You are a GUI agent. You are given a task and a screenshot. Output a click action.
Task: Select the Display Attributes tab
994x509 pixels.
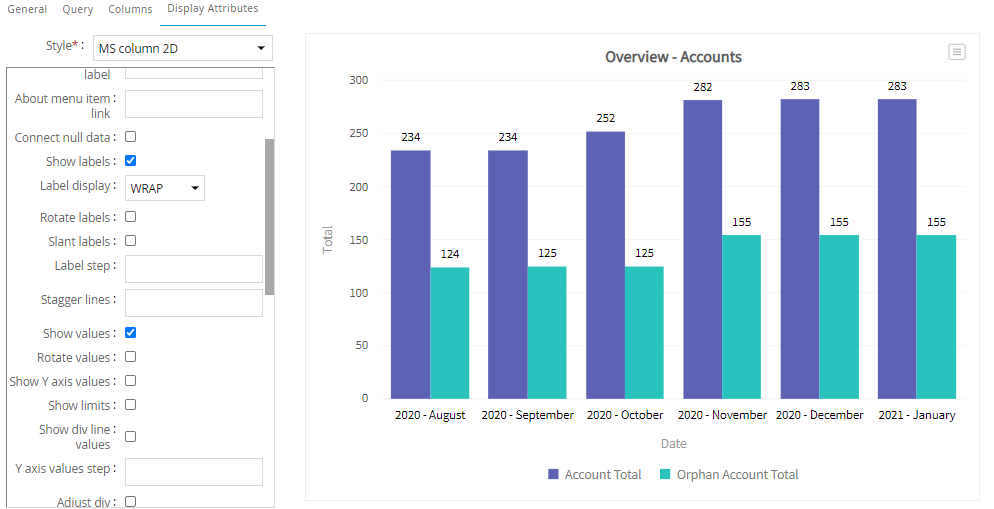212,10
